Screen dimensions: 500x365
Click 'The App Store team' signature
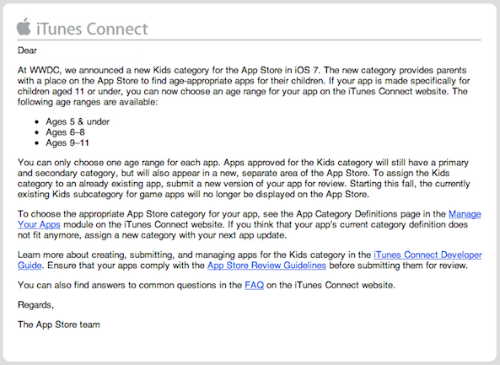pos(59,325)
